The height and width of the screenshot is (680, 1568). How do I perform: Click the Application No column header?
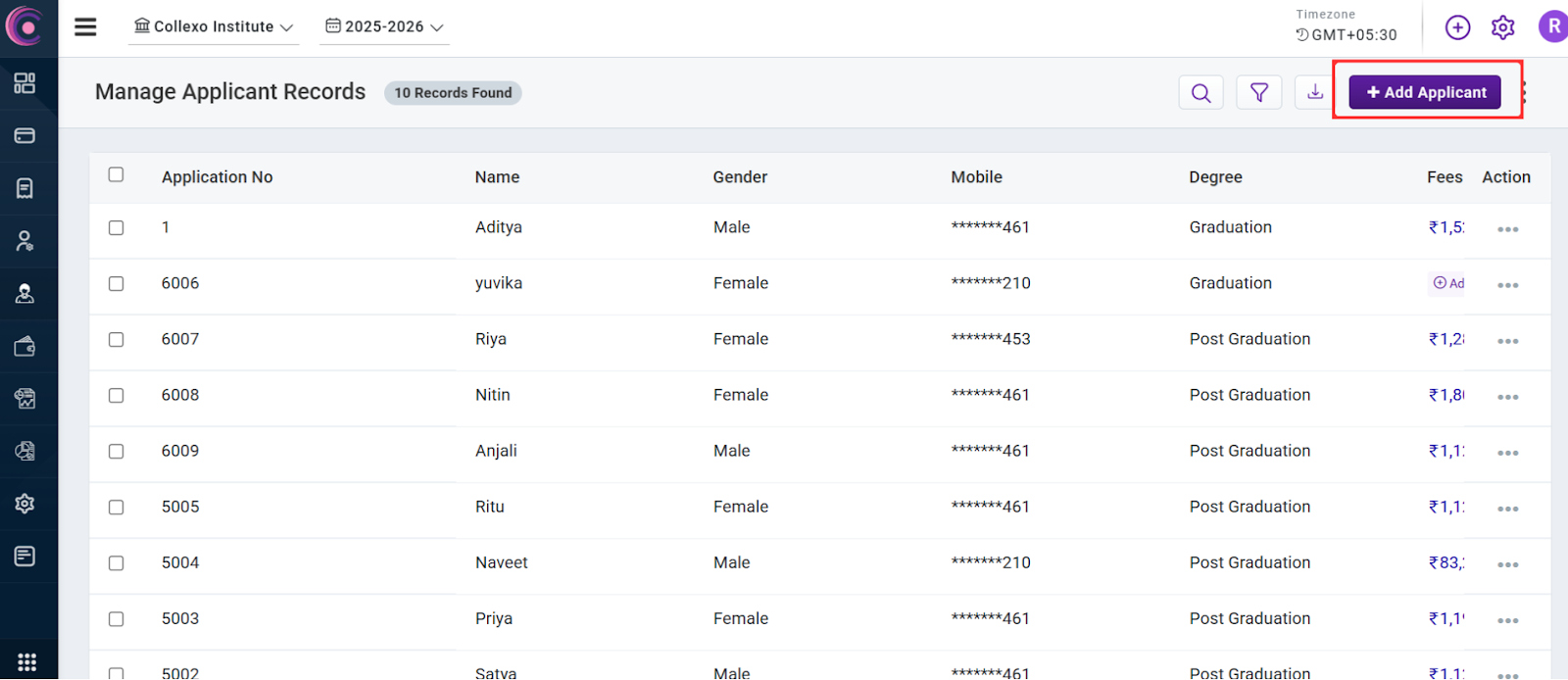[x=217, y=177]
